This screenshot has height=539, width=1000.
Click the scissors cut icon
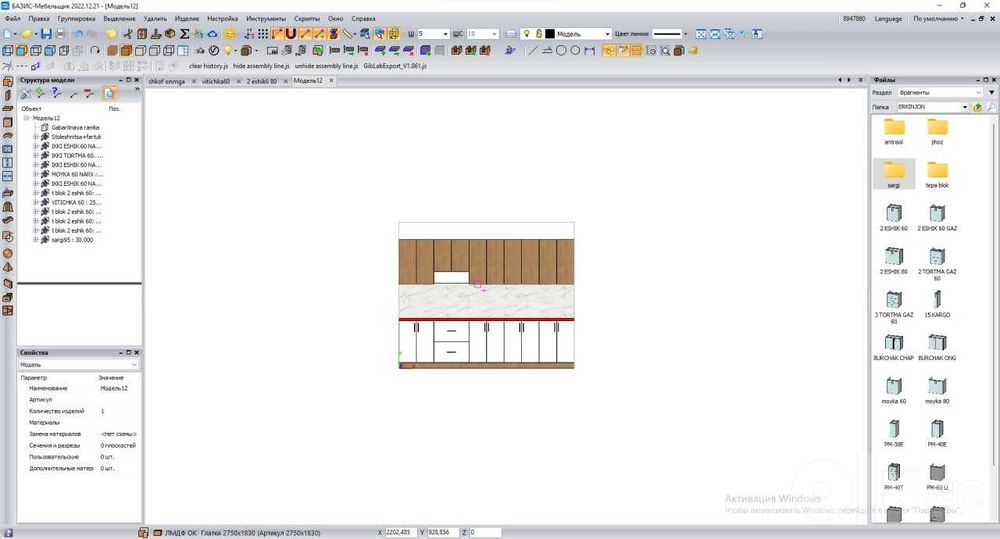coord(128,34)
